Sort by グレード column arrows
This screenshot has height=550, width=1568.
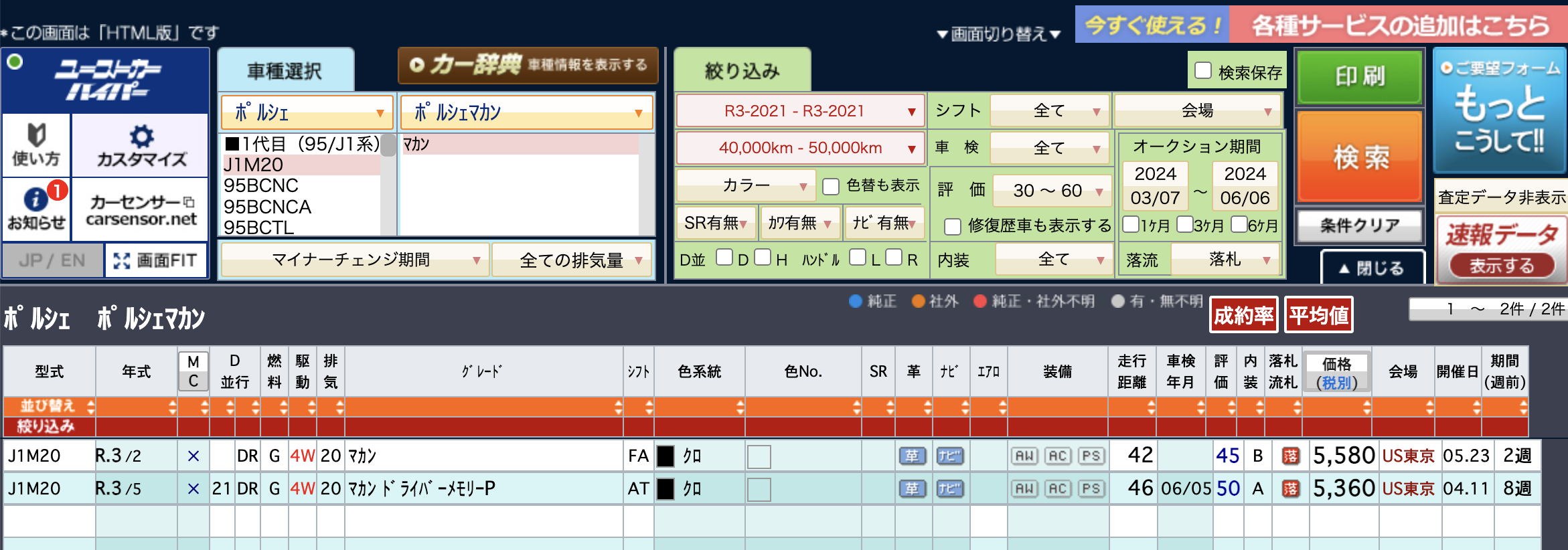click(618, 406)
